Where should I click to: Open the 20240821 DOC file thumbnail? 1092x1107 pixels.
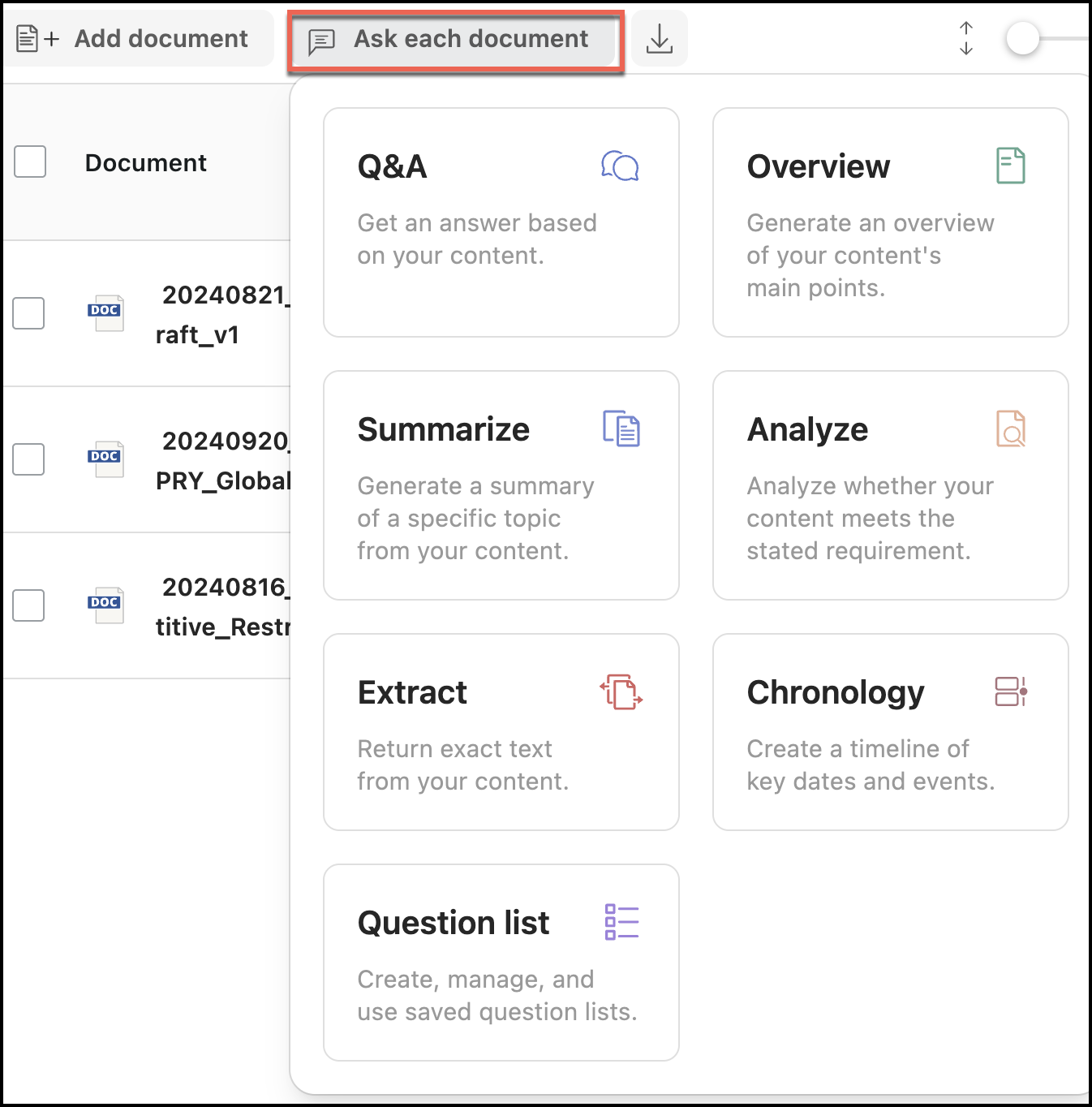tap(105, 313)
